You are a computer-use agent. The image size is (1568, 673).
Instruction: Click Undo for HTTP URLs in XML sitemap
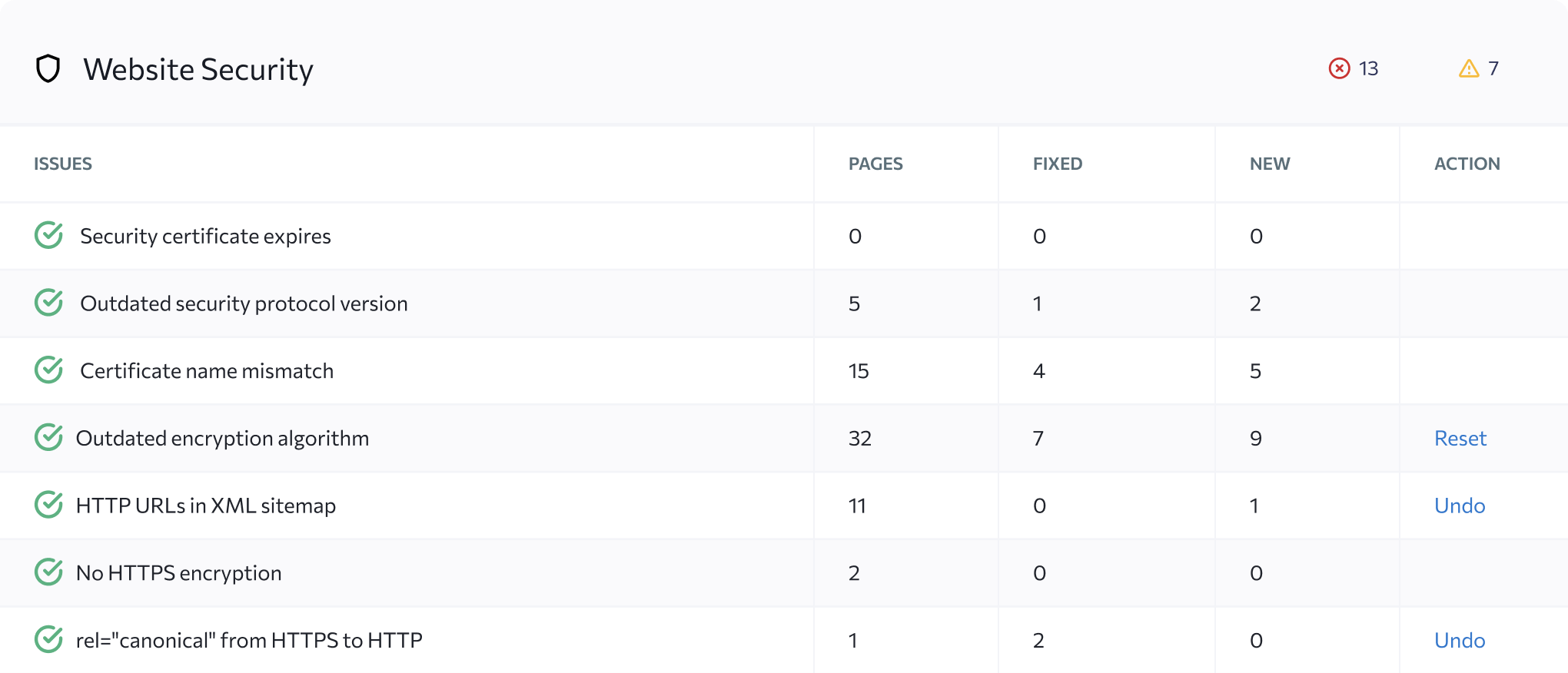[x=1460, y=506]
